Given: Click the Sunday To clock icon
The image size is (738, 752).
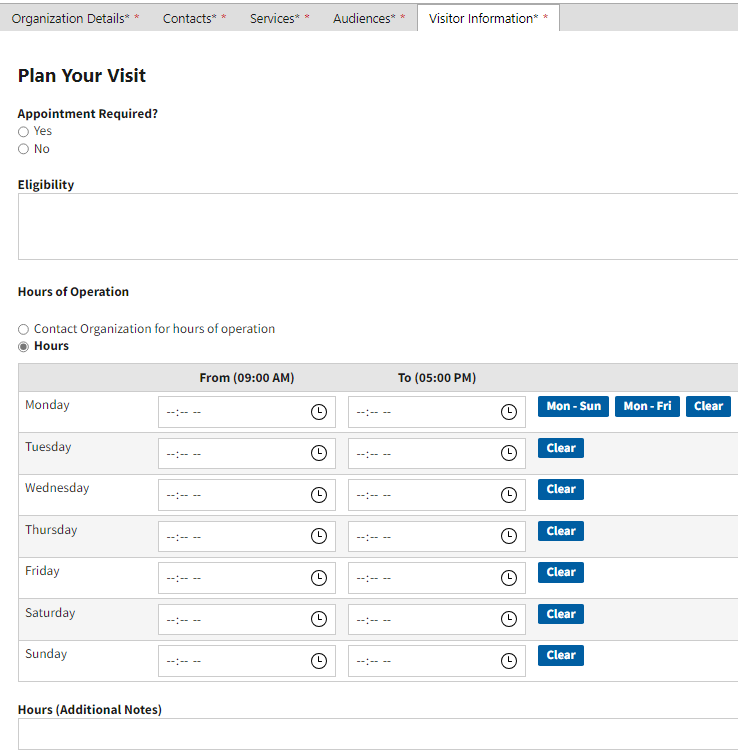Looking at the screenshot, I should tap(509, 661).
